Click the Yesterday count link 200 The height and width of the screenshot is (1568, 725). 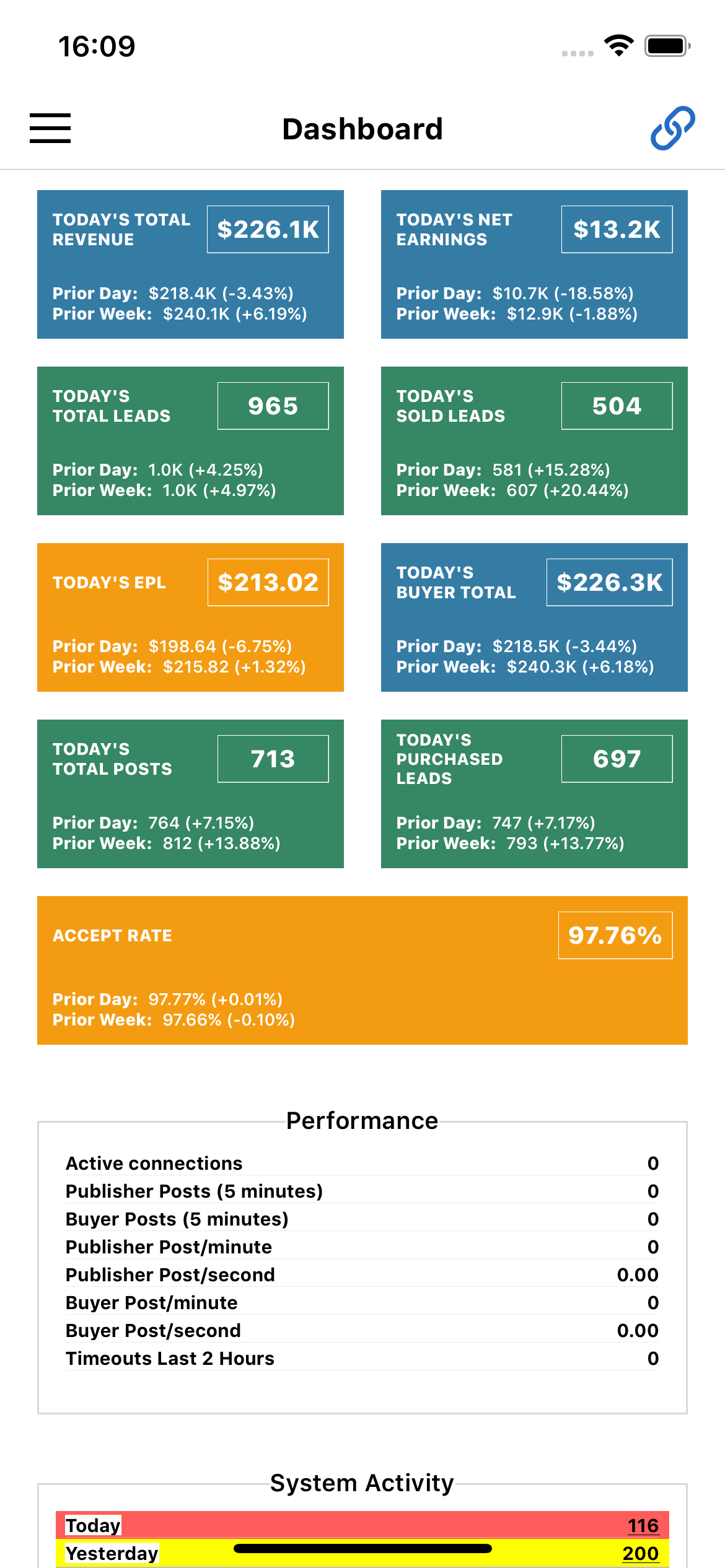click(x=641, y=1553)
